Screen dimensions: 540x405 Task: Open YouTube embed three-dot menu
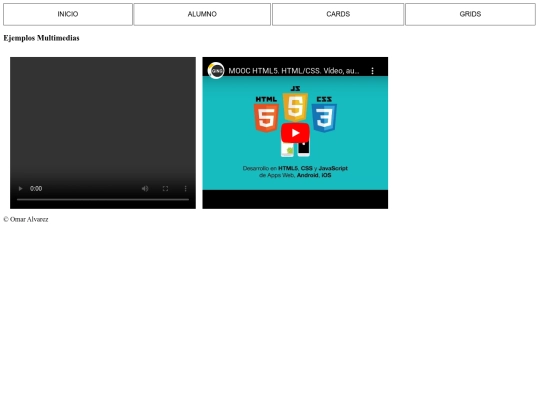372,71
